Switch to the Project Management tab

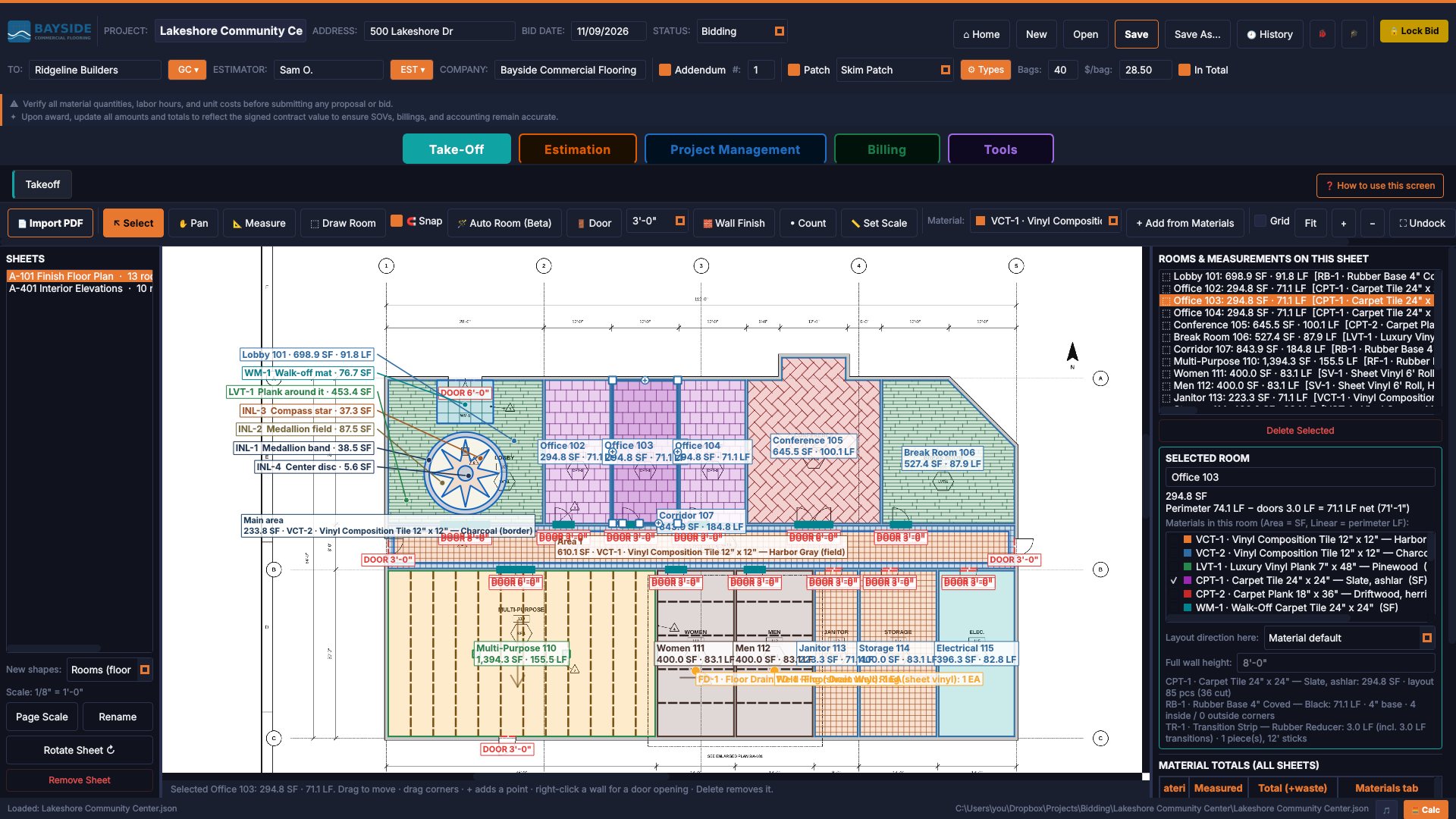[x=735, y=149]
